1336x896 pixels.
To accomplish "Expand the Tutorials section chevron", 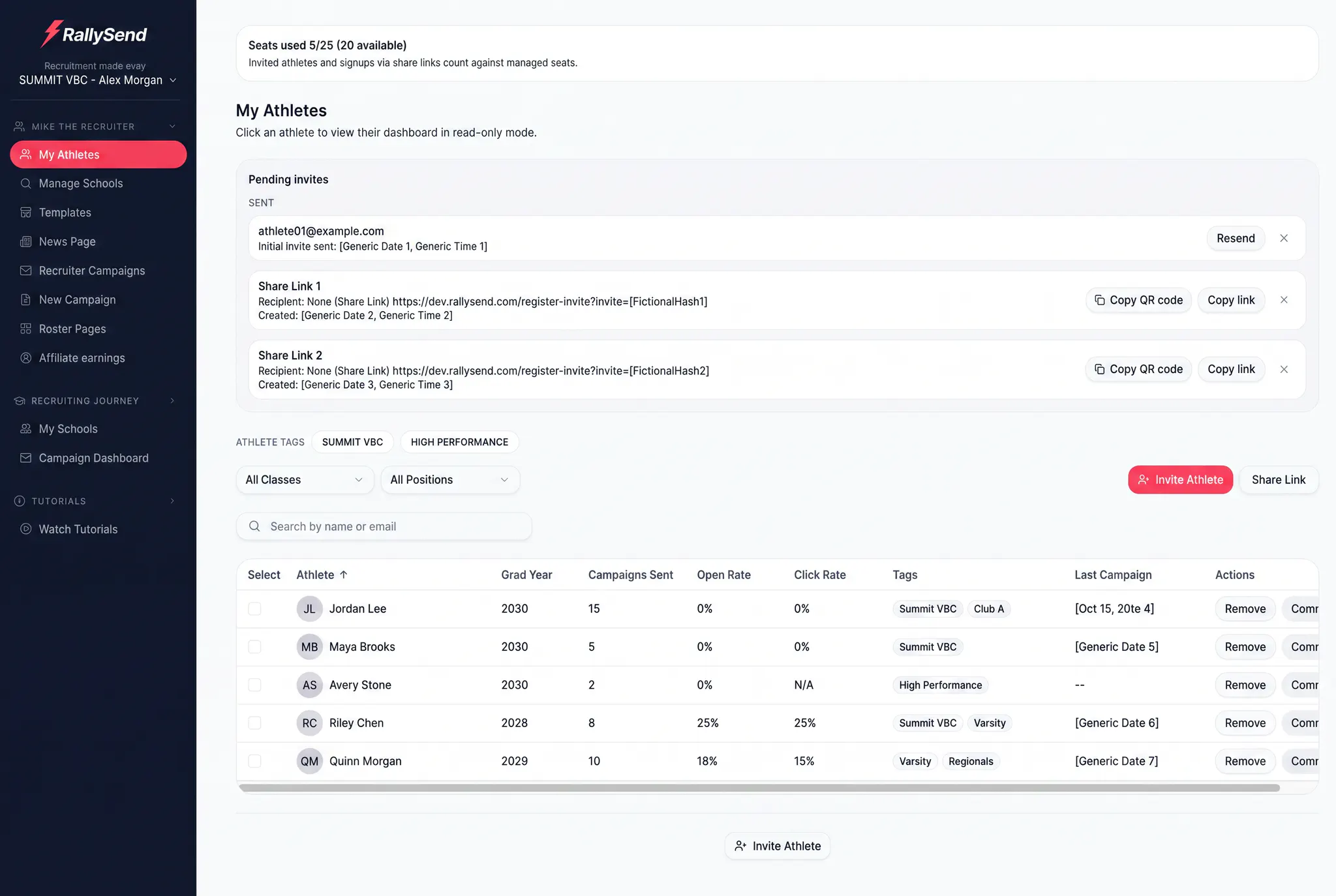I will (172, 501).
